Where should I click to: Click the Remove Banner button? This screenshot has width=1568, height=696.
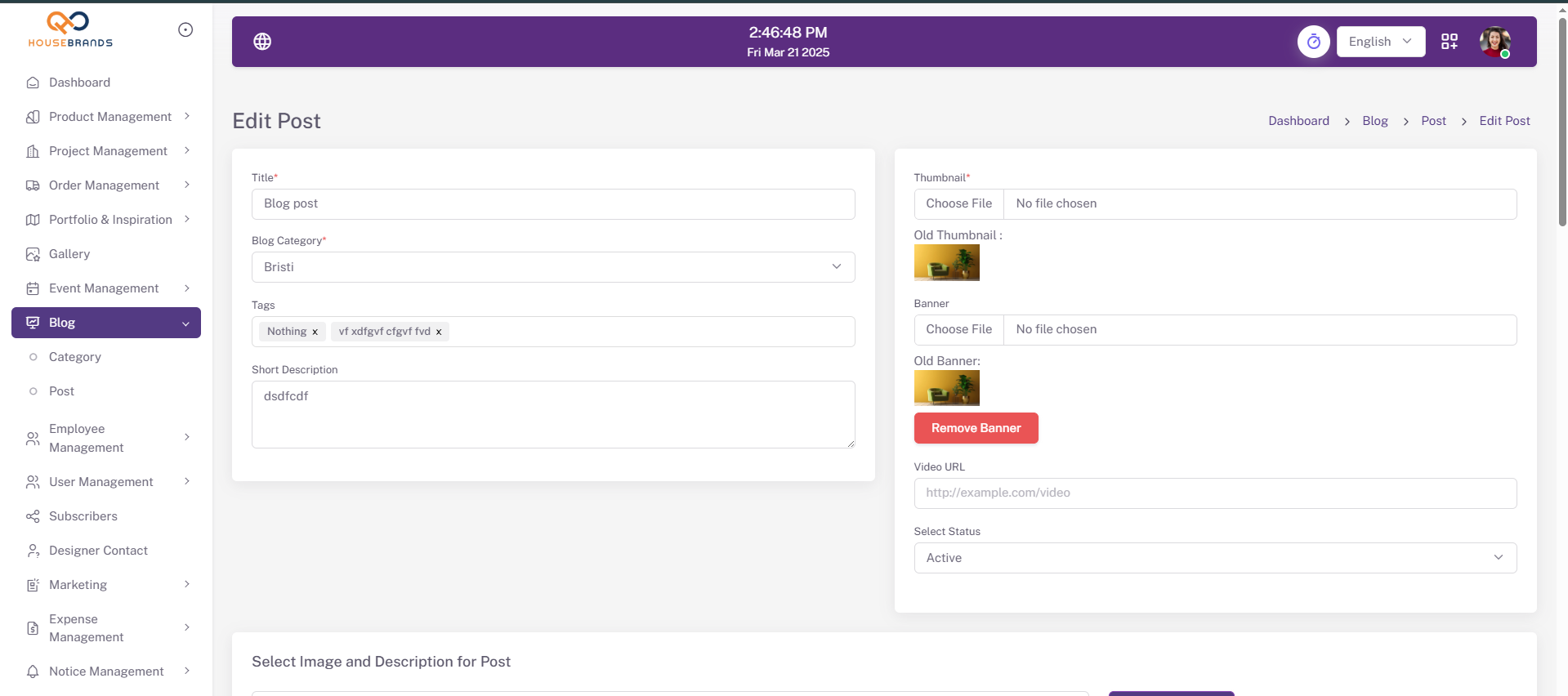click(976, 428)
